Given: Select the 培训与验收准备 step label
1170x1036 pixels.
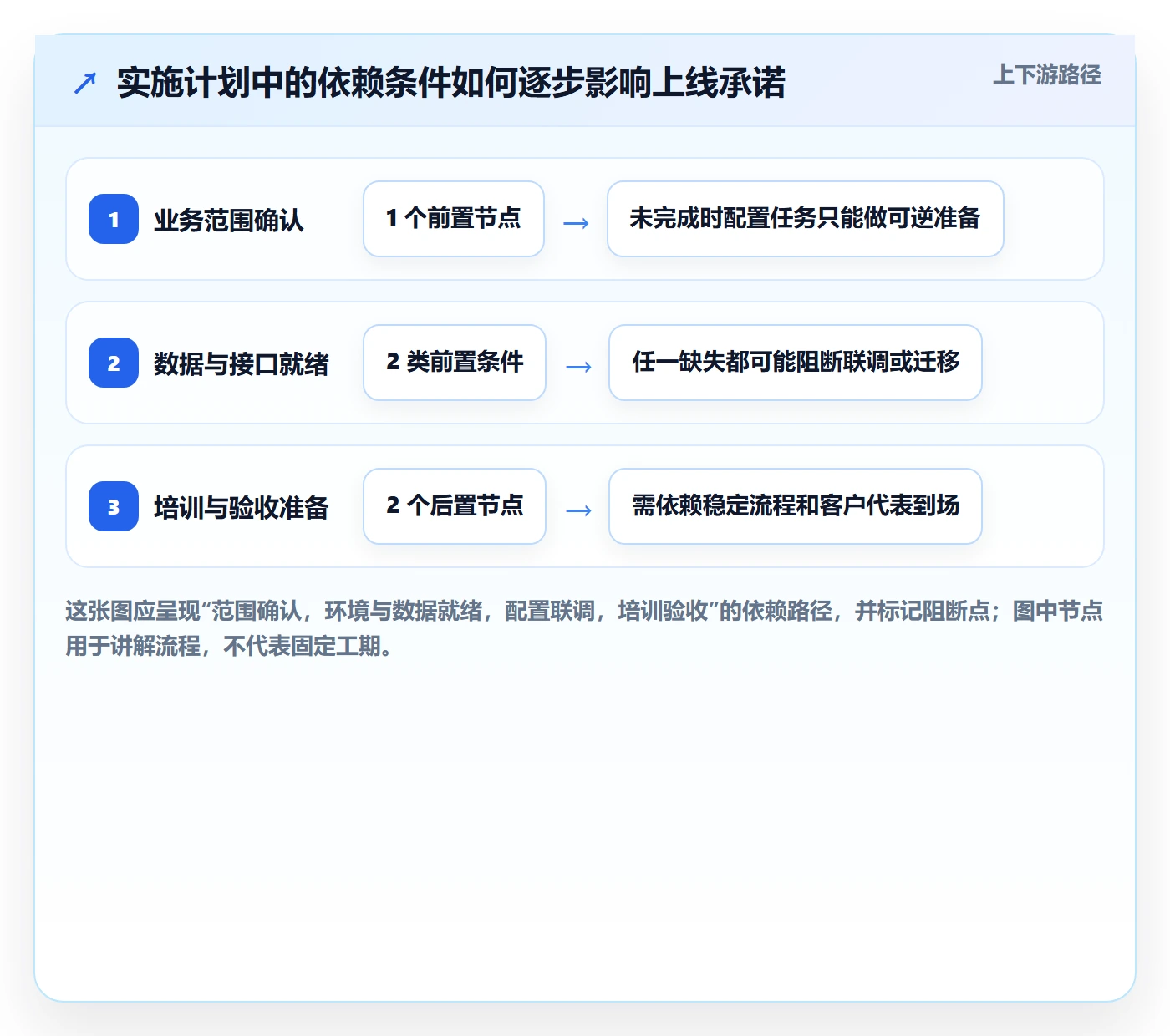Looking at the screenshot, I should point(242,507).
